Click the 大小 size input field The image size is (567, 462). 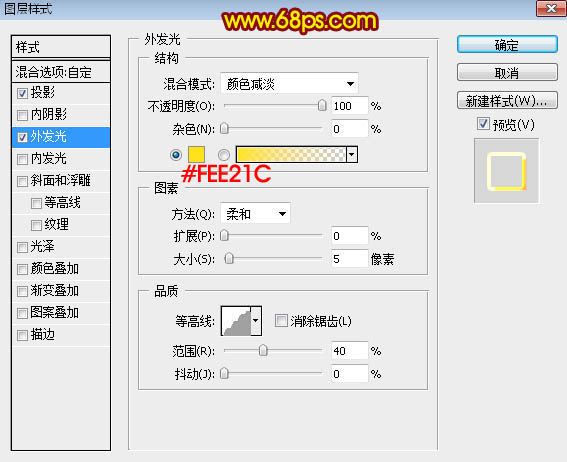349,259
